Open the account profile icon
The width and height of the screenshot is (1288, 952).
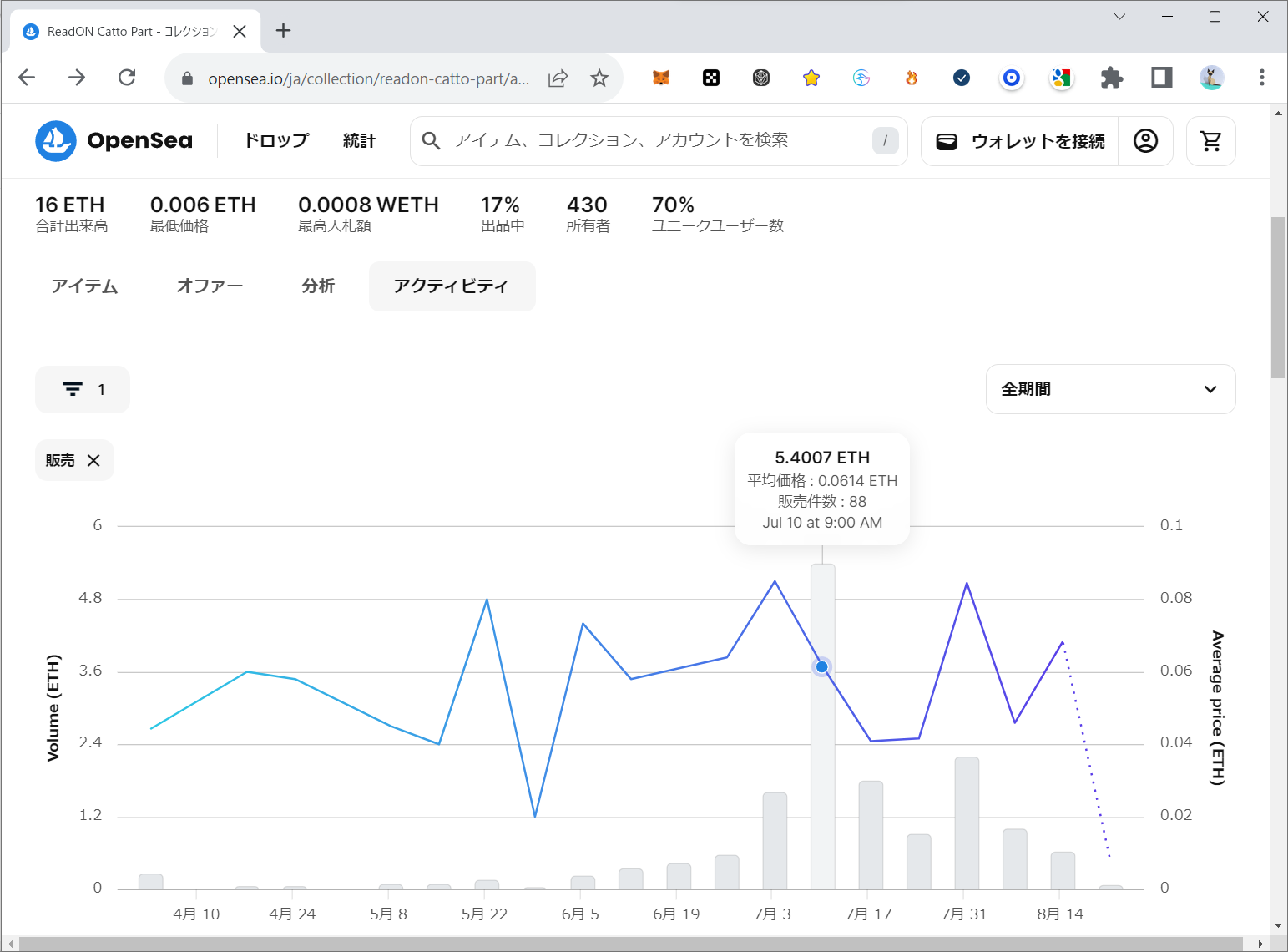[x=1145, y=141]
